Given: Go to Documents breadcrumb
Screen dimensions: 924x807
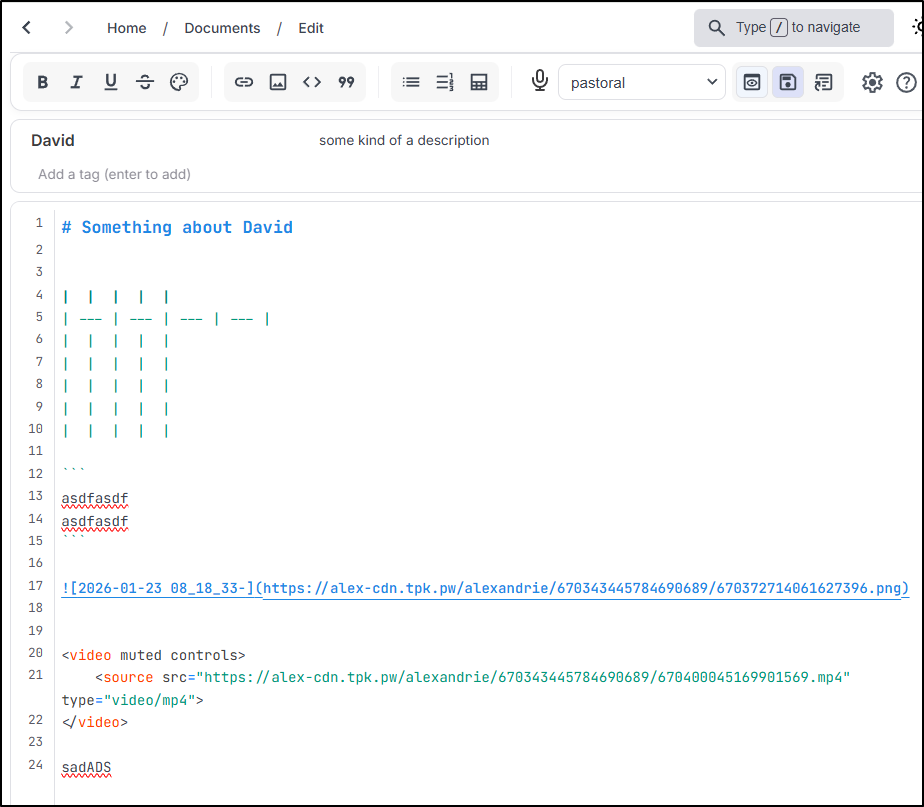Looking at the screenshot, I should coord(222,28).
